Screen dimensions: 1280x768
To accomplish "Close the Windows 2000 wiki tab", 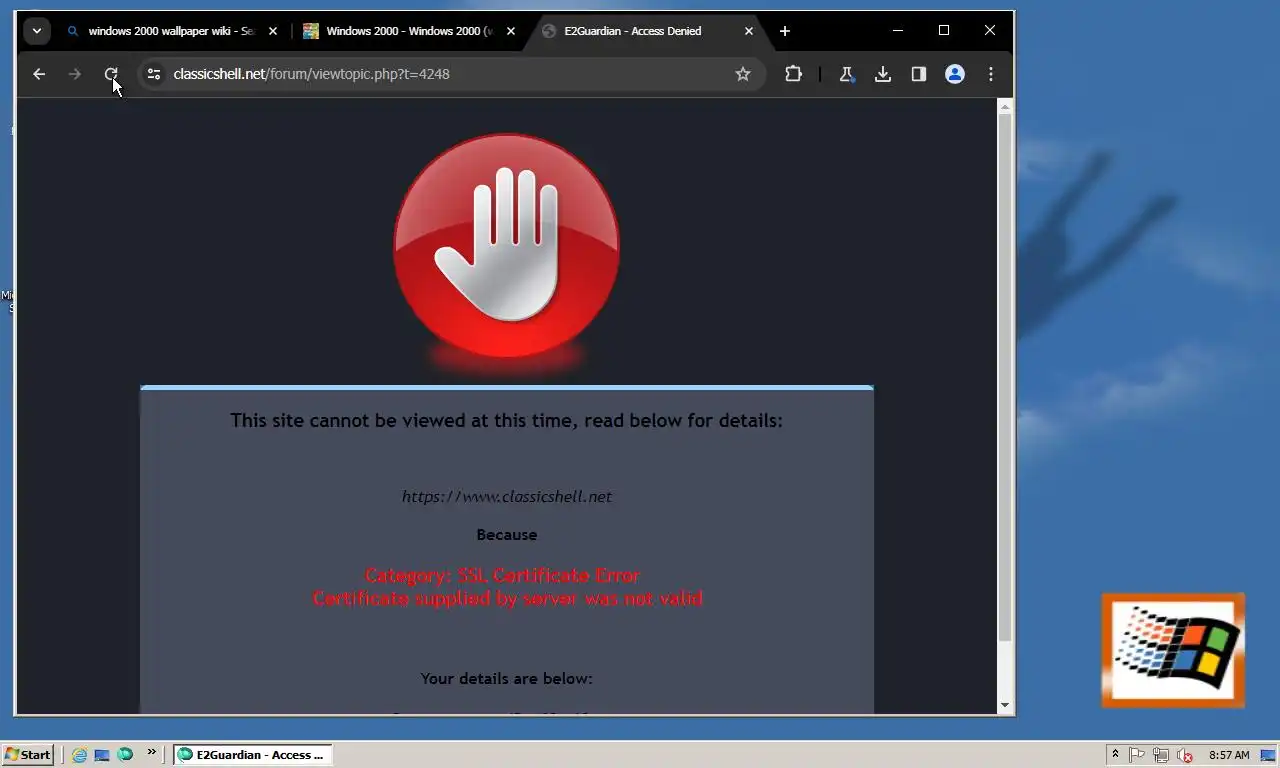I will 511,31.
